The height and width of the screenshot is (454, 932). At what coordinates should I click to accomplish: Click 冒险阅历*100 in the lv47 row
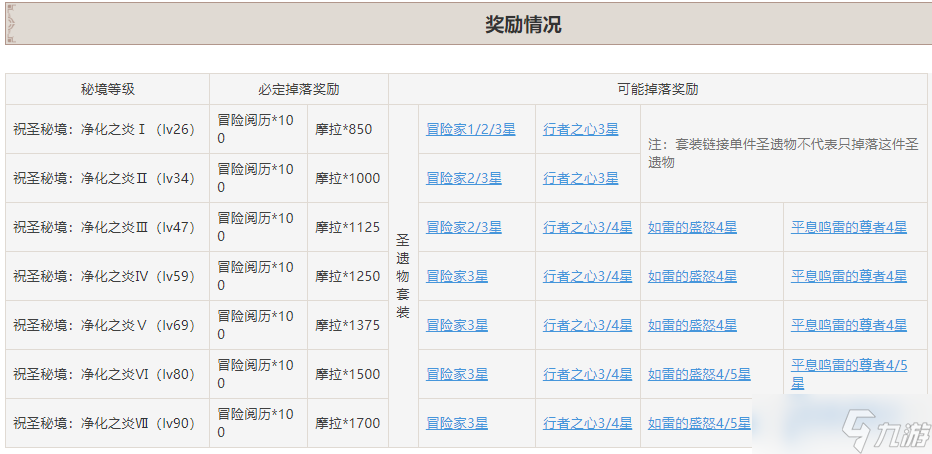pyautogui.click(x=259, y=227)
